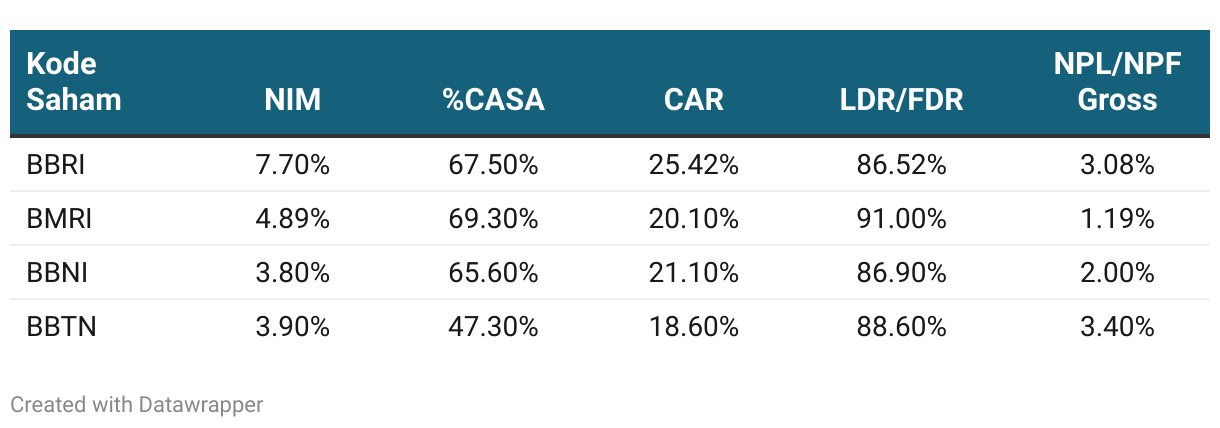Click BBRI NPL value 3.08%
The width and height of the screenshot is (1220, 428).
1117,165
